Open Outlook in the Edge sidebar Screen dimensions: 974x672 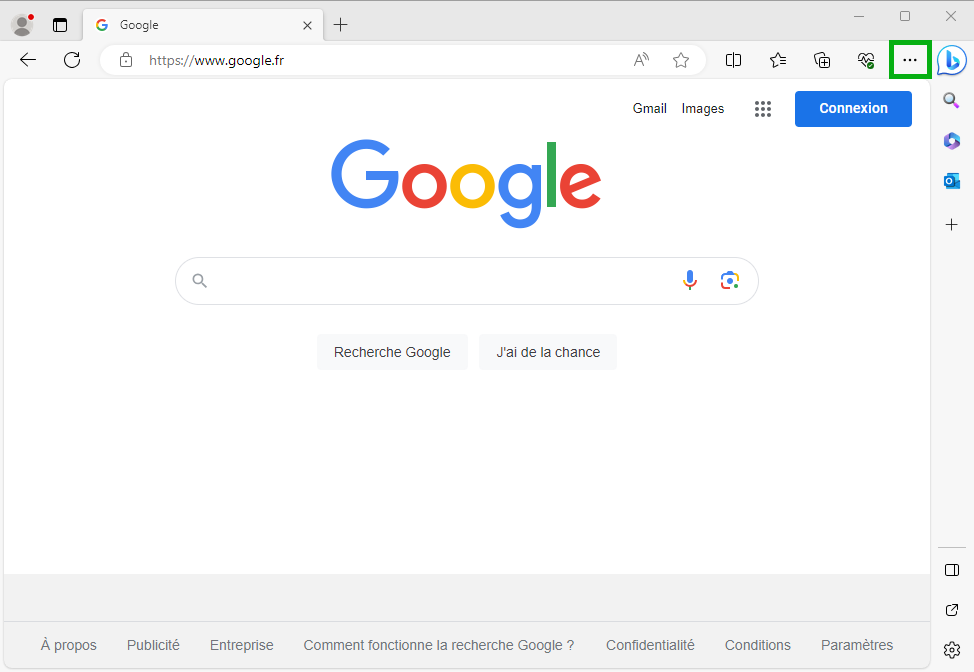952,181
